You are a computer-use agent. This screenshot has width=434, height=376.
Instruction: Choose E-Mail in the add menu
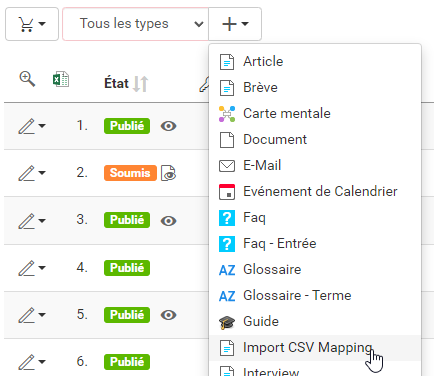coord(315,166)
